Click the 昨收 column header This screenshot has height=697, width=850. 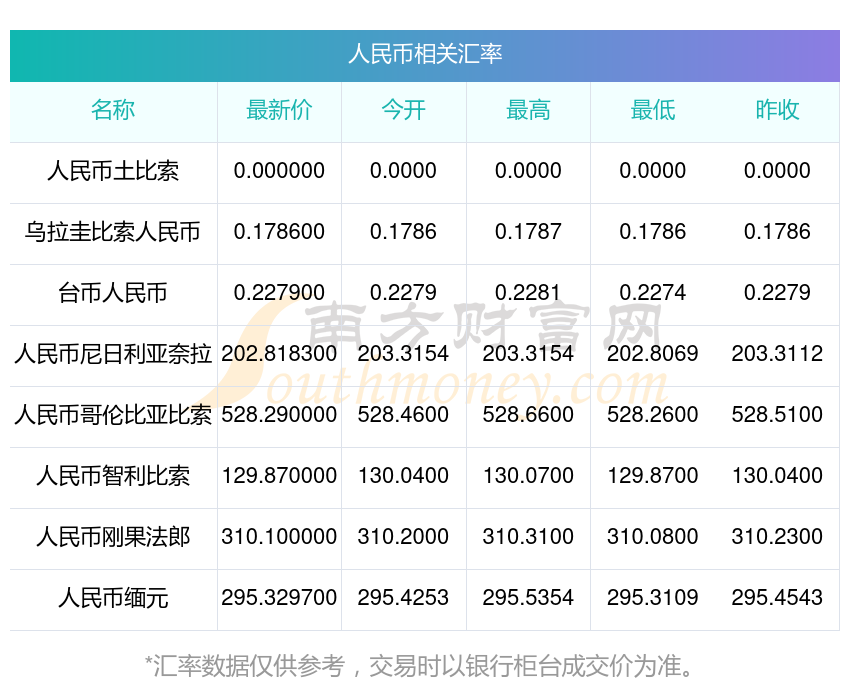(x=777, y=110)
